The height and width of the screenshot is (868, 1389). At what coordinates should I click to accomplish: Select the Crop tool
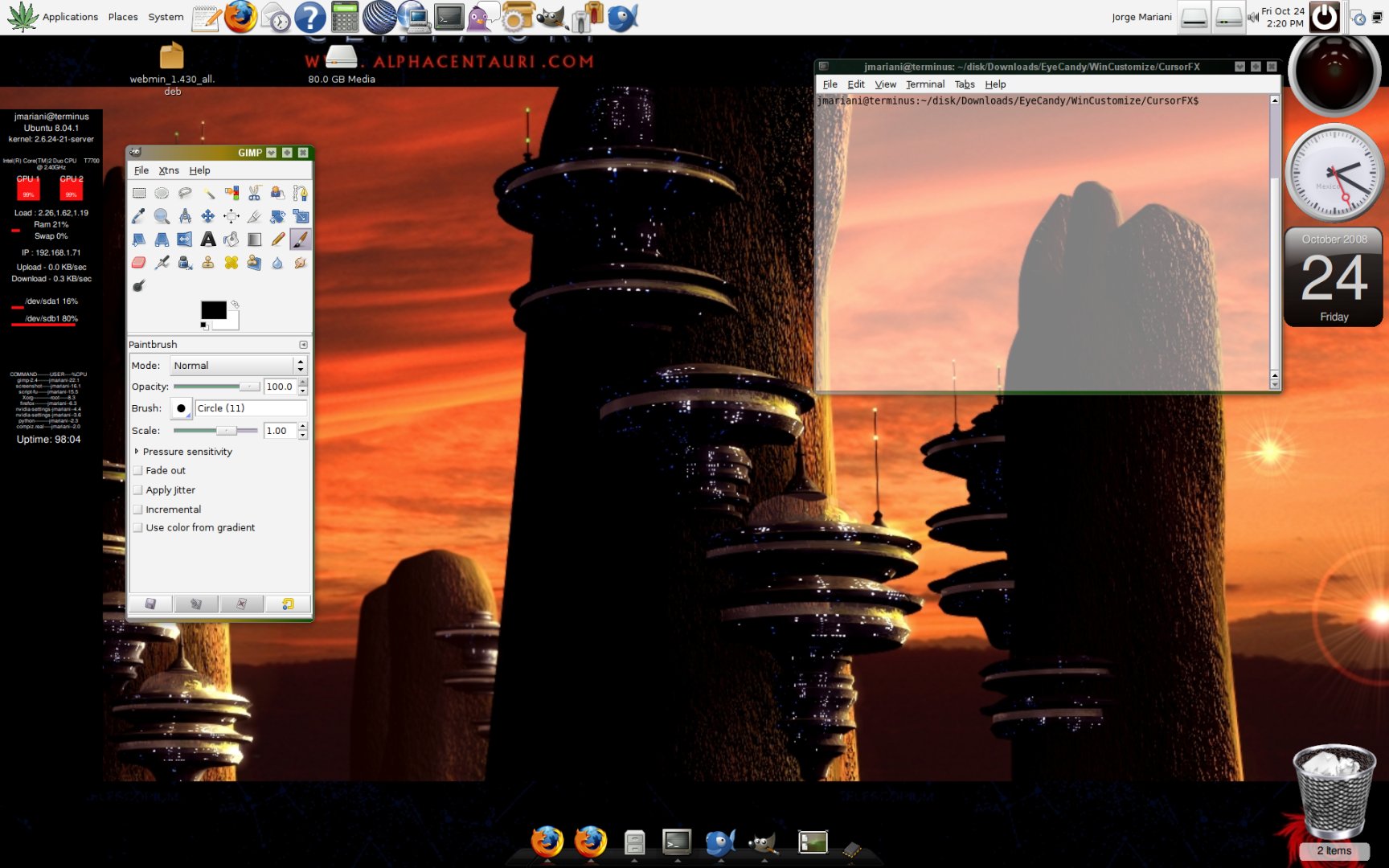[x=255, y=216]
